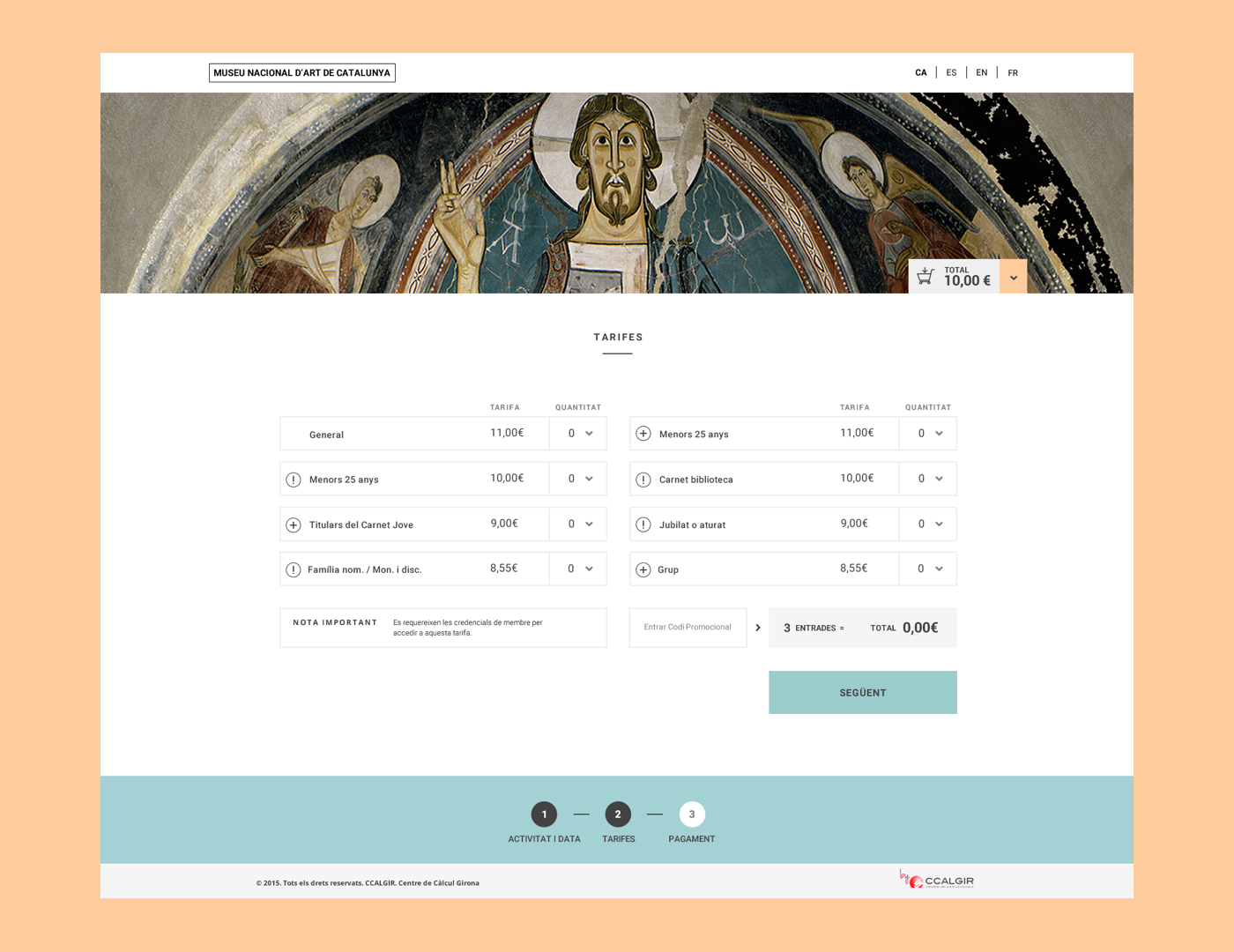
Task: Click the info icon next to Jubilat o aturat
Action: tap(643, 524)
